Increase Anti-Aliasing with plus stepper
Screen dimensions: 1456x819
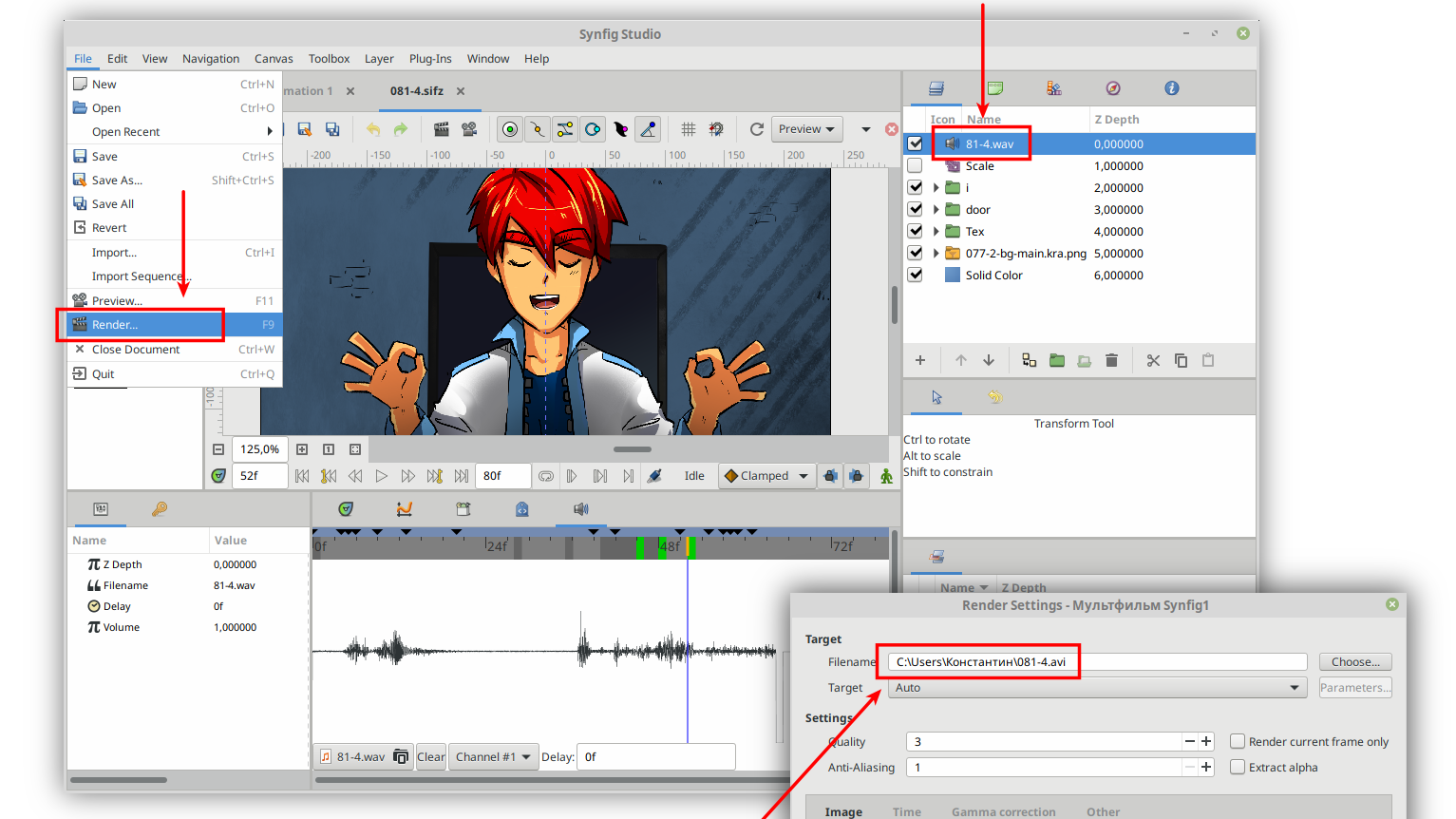click(x=1206, y=767)
